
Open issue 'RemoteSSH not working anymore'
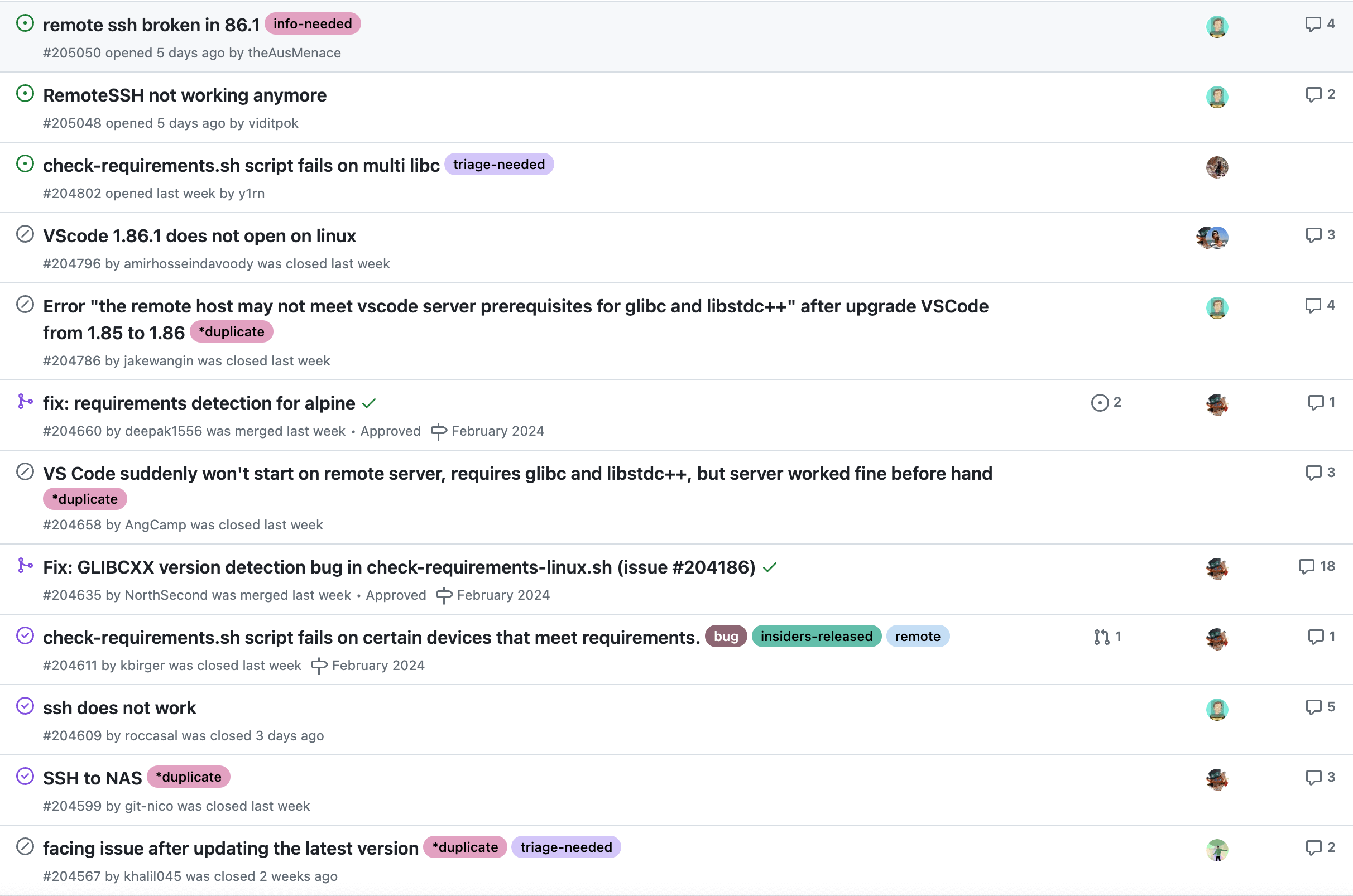point(185,95)
